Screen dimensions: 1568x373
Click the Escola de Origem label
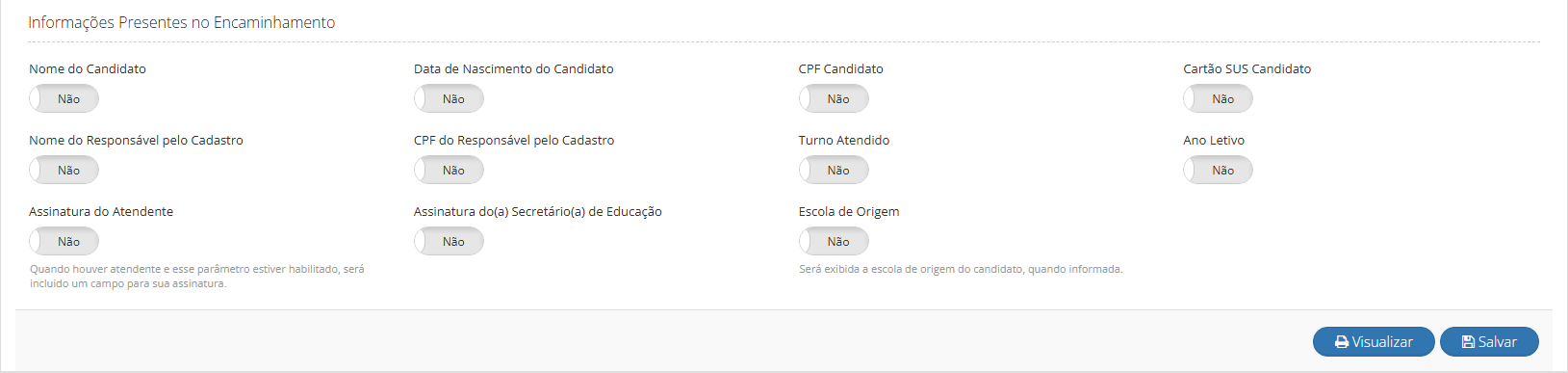(849, 211)
